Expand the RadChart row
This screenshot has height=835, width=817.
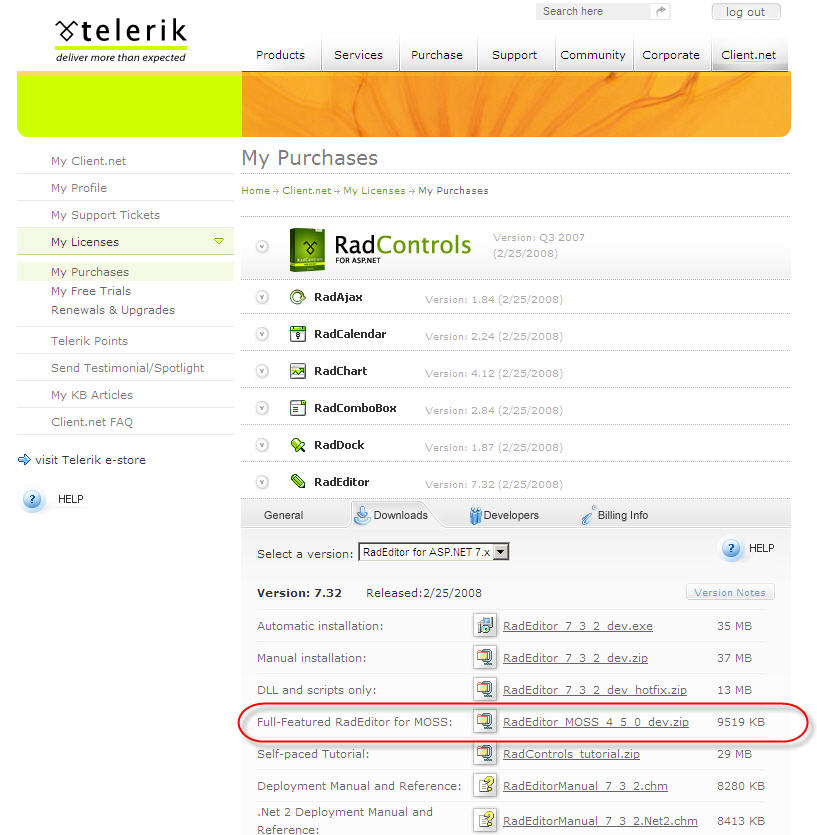coord(262,371)
